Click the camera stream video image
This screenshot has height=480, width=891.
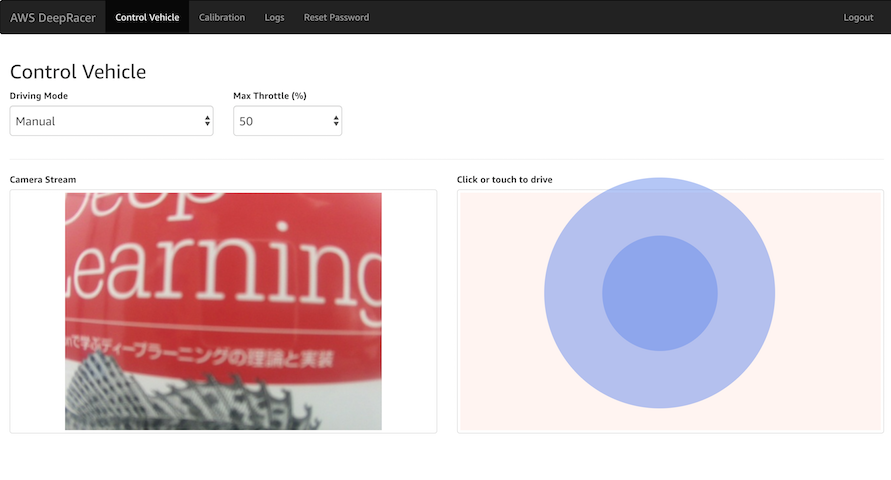tap(223, 311)
